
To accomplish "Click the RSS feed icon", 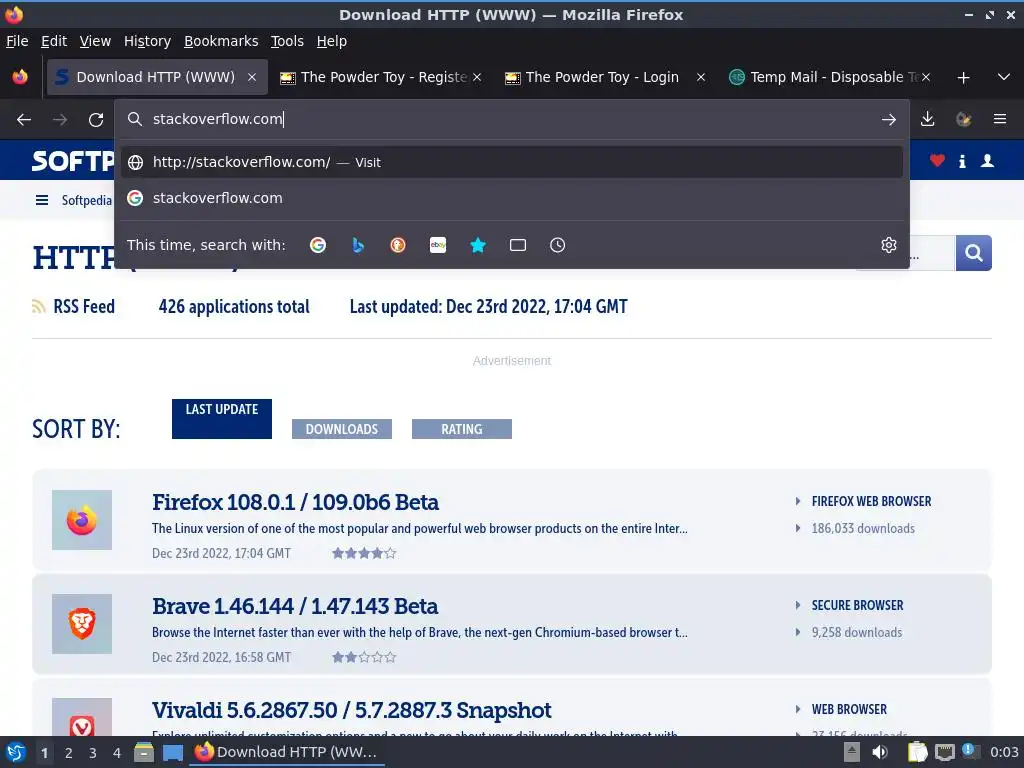I will click(x=39, y=306).
